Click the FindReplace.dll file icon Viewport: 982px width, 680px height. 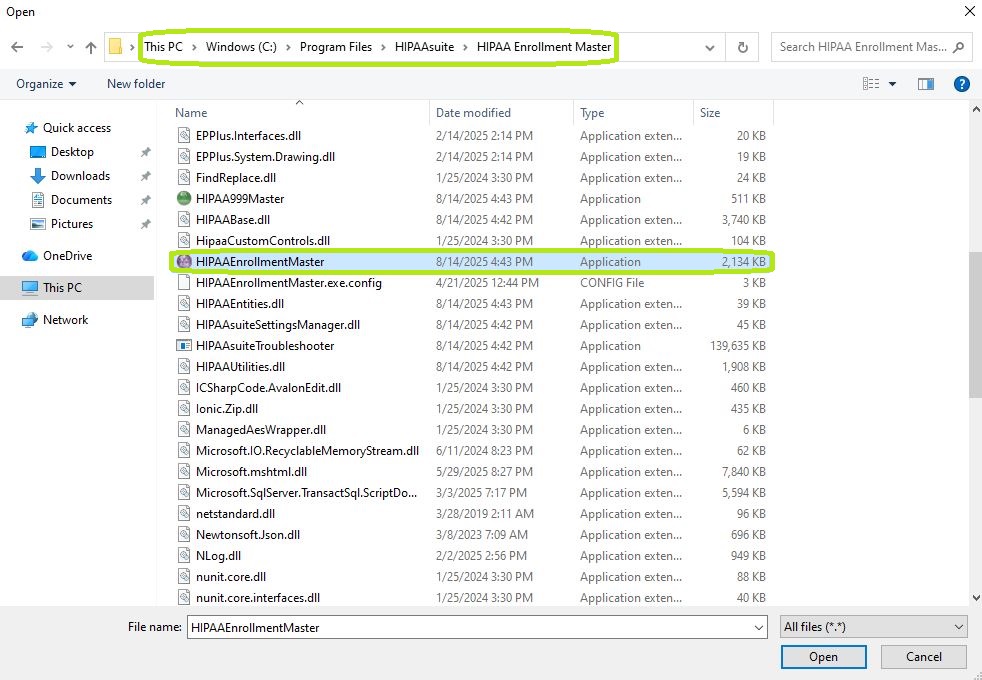tap(183, 177)
